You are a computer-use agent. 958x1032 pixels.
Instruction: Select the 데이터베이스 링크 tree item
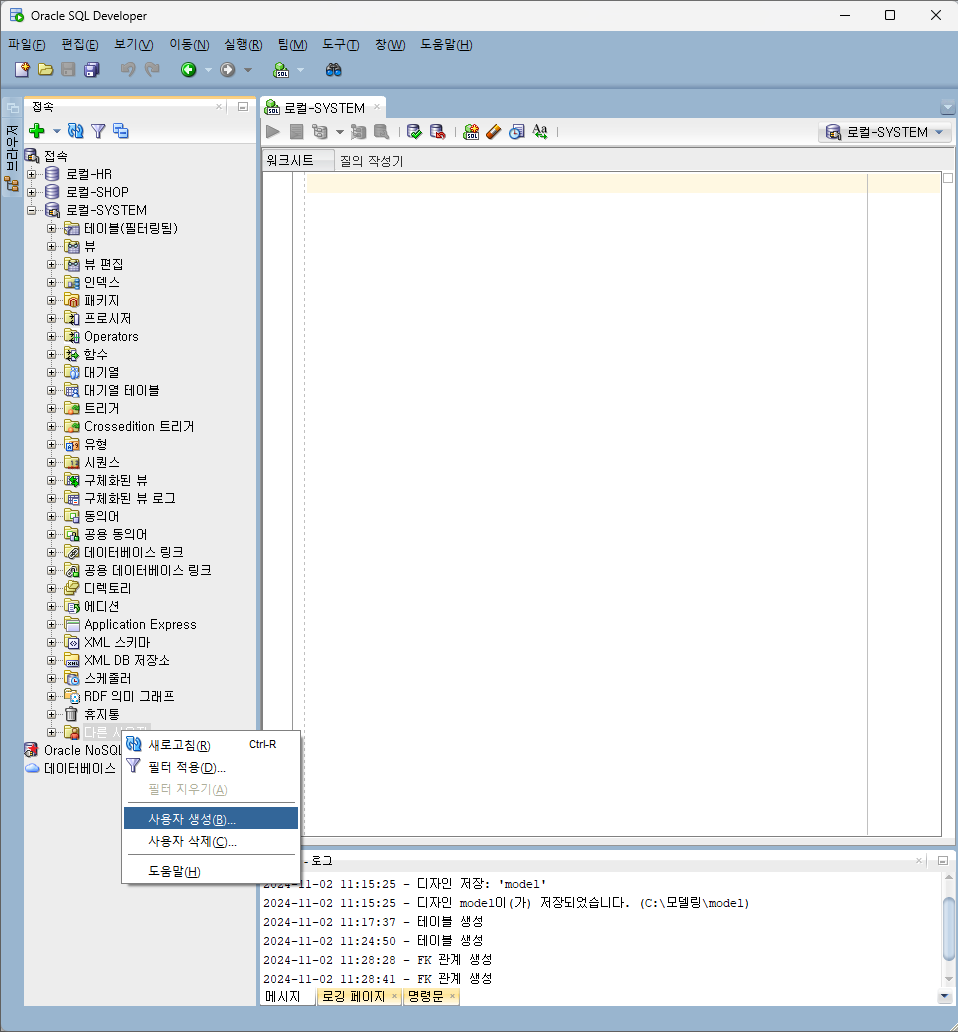(x=134, y=552)
